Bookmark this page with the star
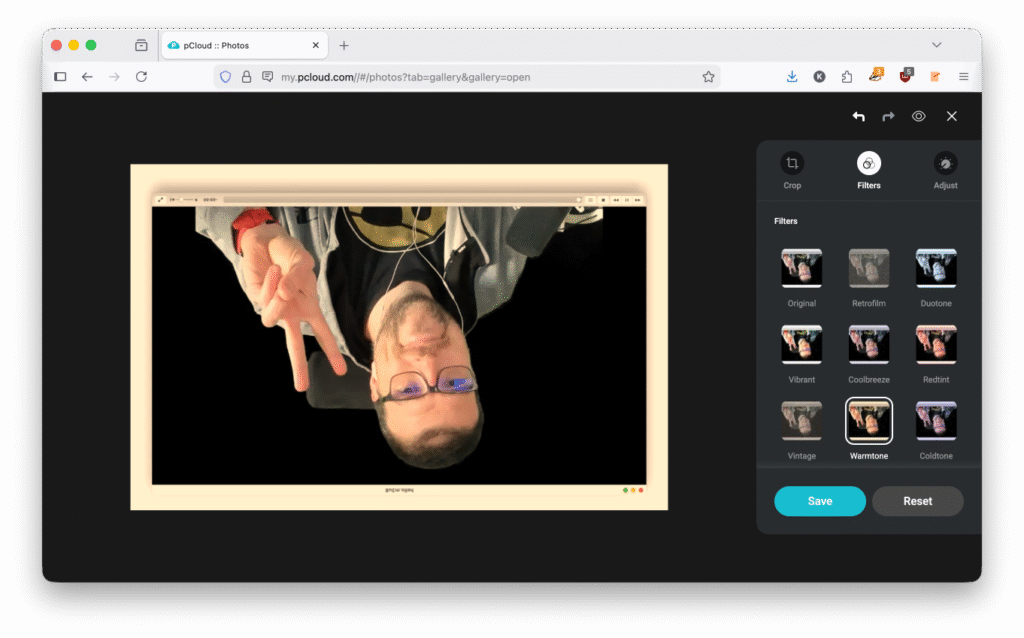 point(708,77)
